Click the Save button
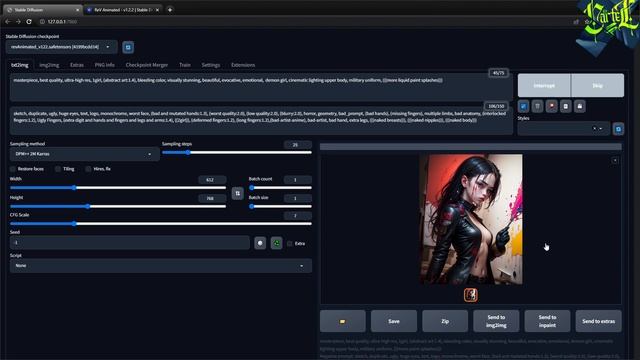 394,321
